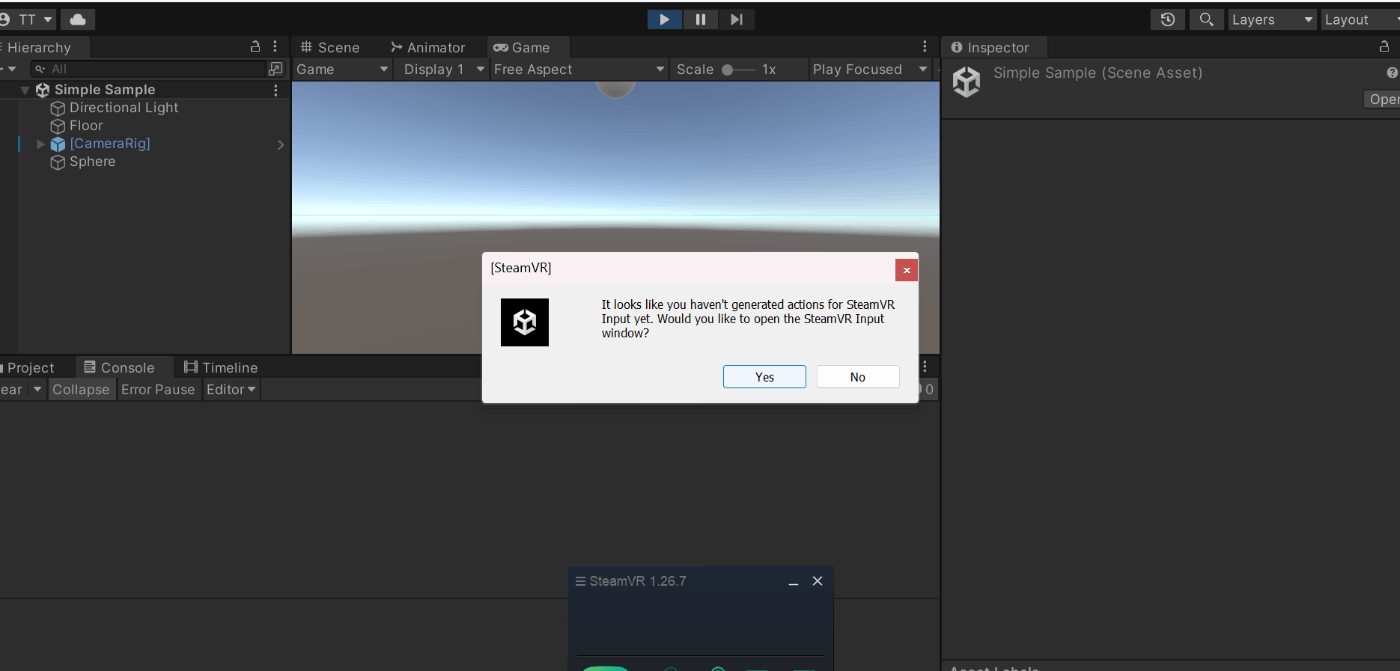
Task: Click the Simple Sample scene Unity icon
Action: [x=42, y=90]
